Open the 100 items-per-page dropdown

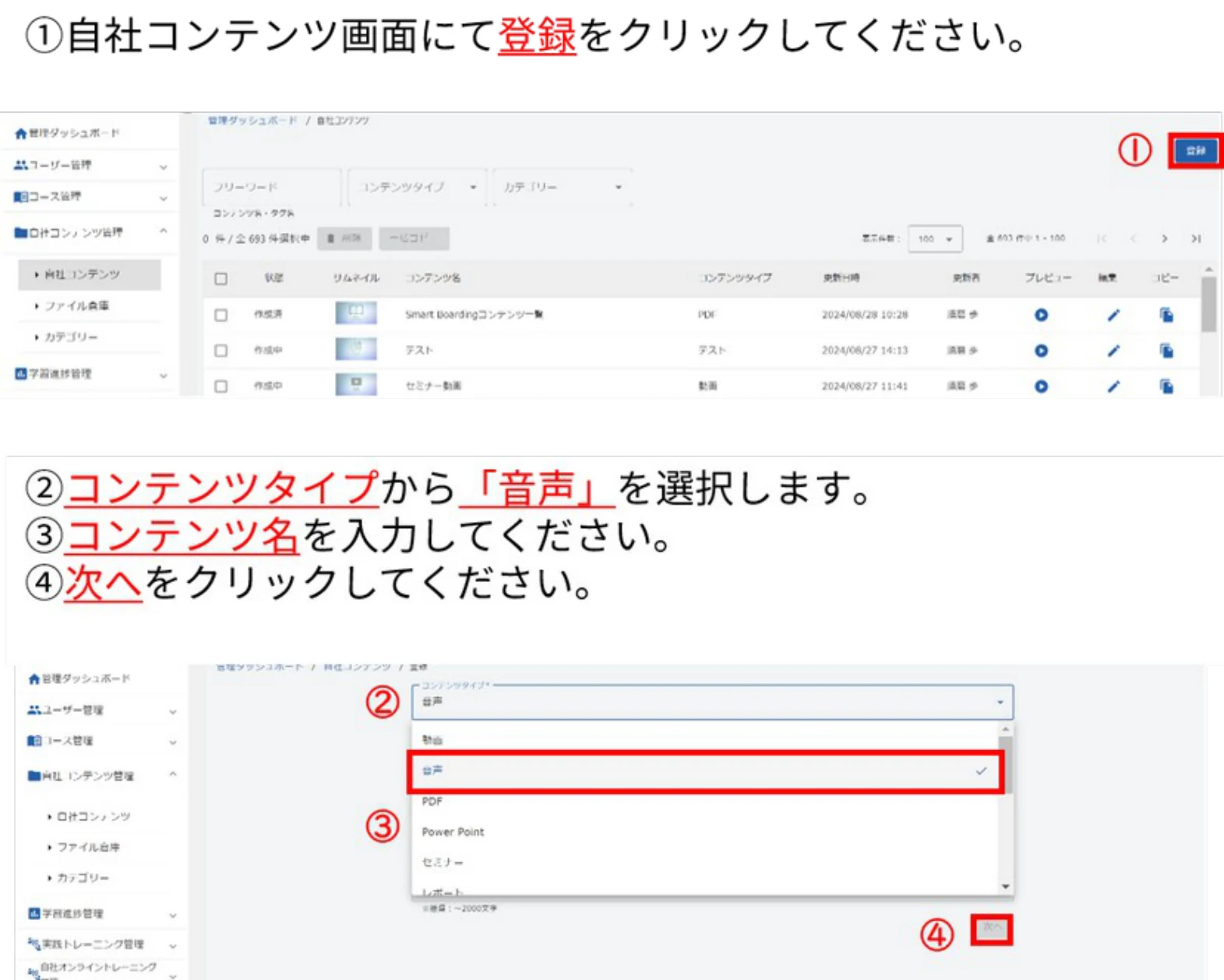[x=935, y=238]
